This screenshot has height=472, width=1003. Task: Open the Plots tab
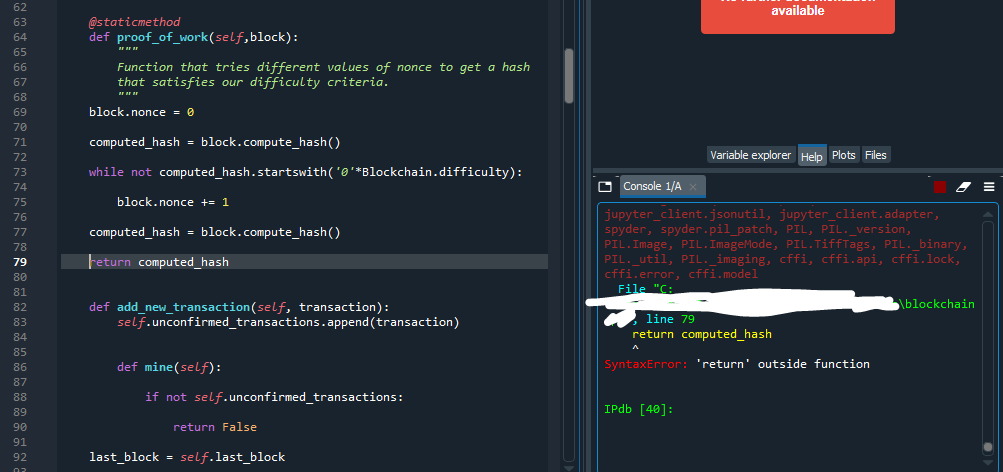click(x=844, y=155)
